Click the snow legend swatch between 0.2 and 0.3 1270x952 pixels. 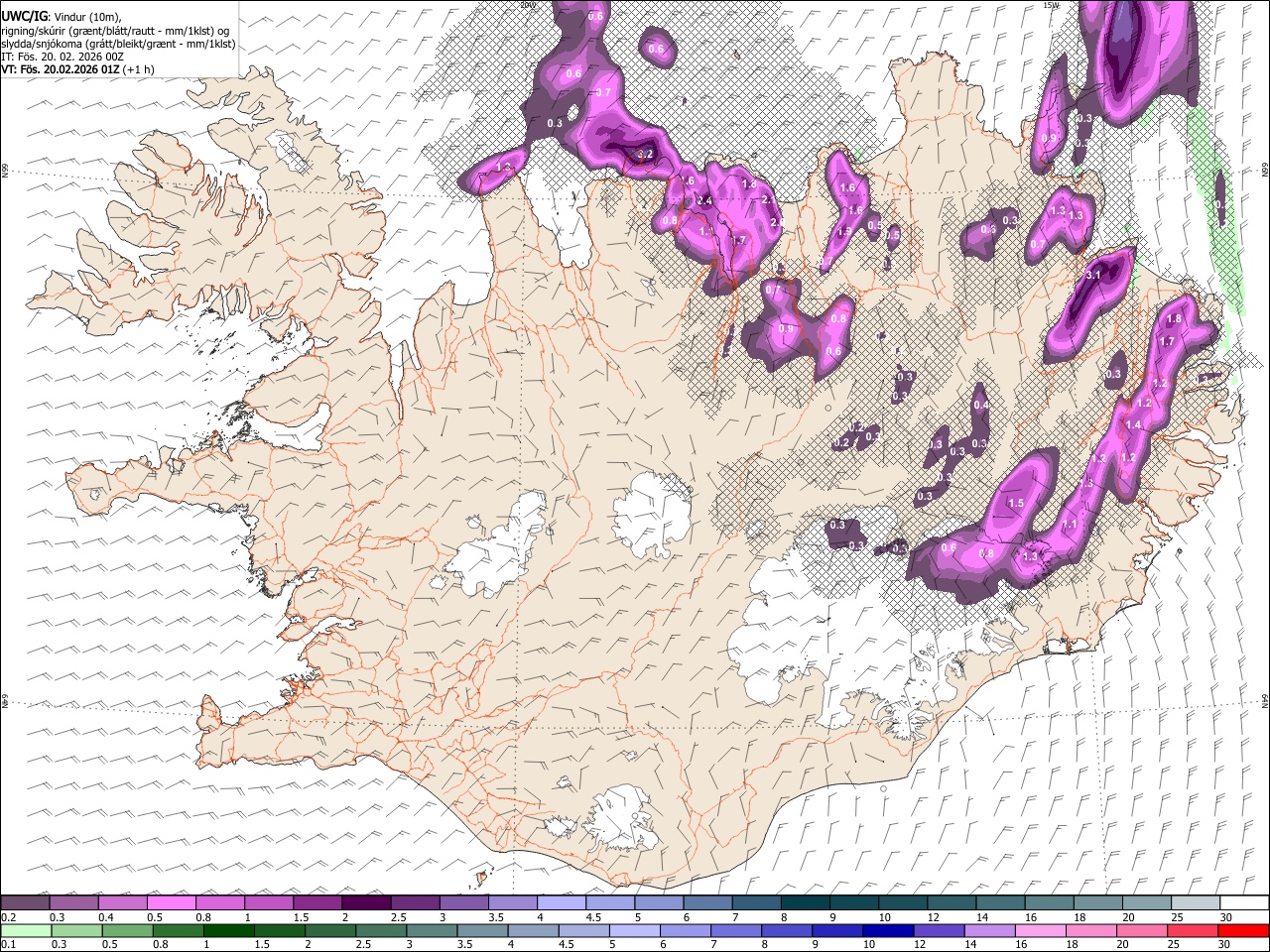[25, 903]
